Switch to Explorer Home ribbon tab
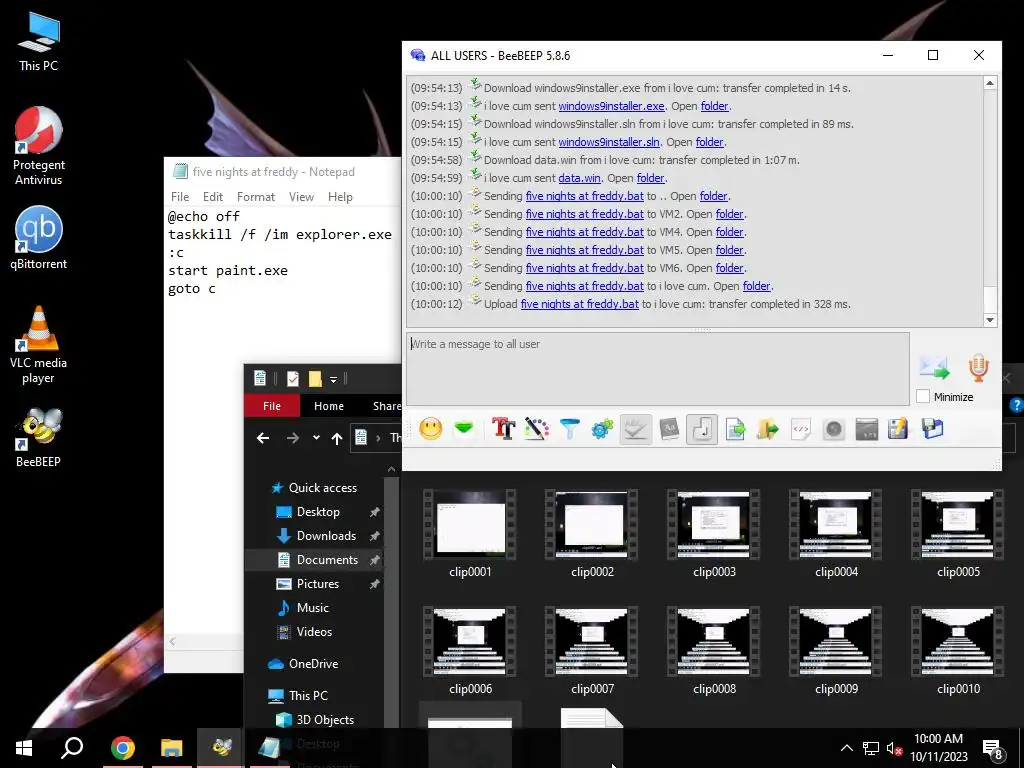Screen dimensions: 1024x768 point(328,406)
